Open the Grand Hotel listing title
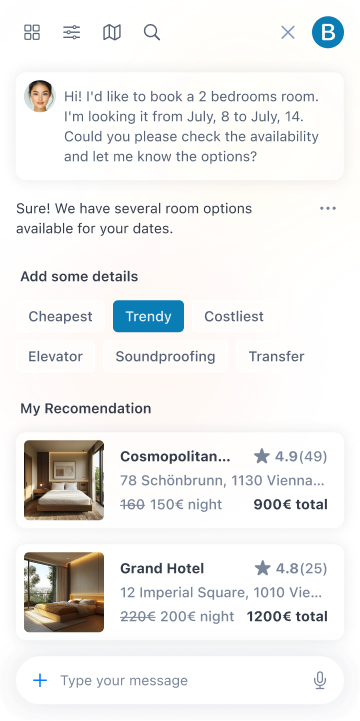 (x=162, y=568)
